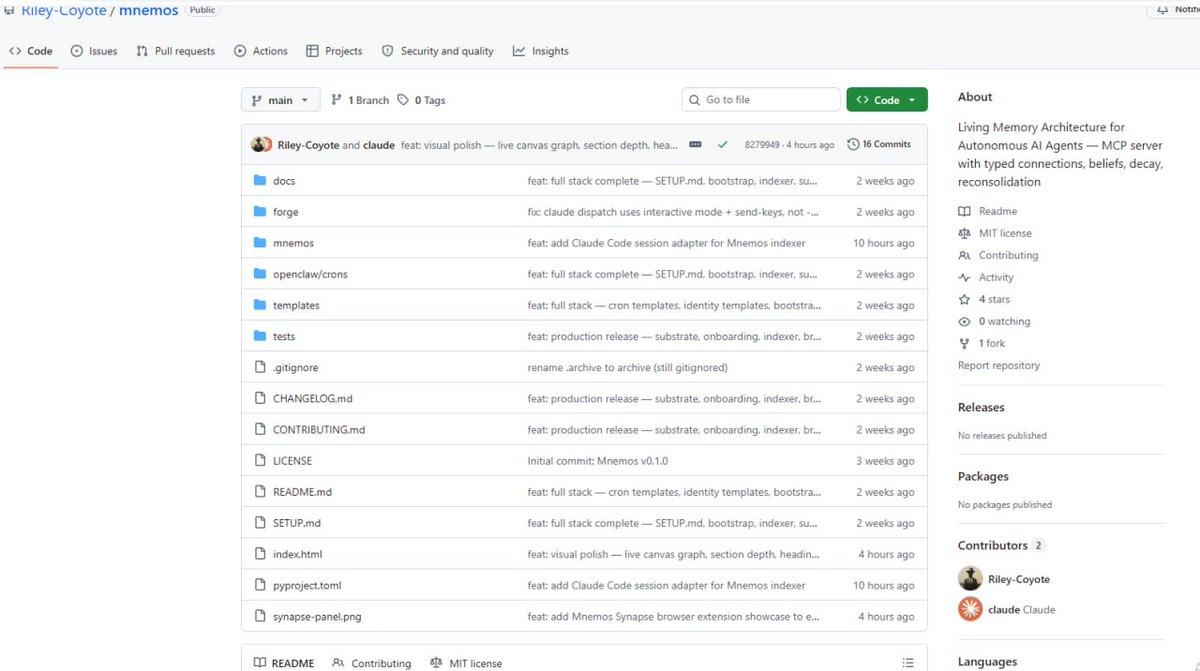Select the MIT license tab below file list

(466, 663)
